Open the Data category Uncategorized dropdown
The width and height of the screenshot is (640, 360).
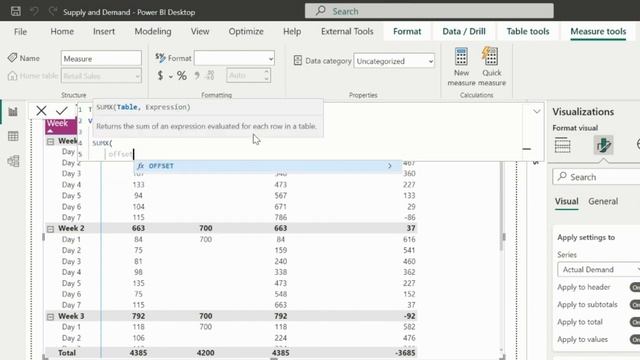tap(394, 61)
